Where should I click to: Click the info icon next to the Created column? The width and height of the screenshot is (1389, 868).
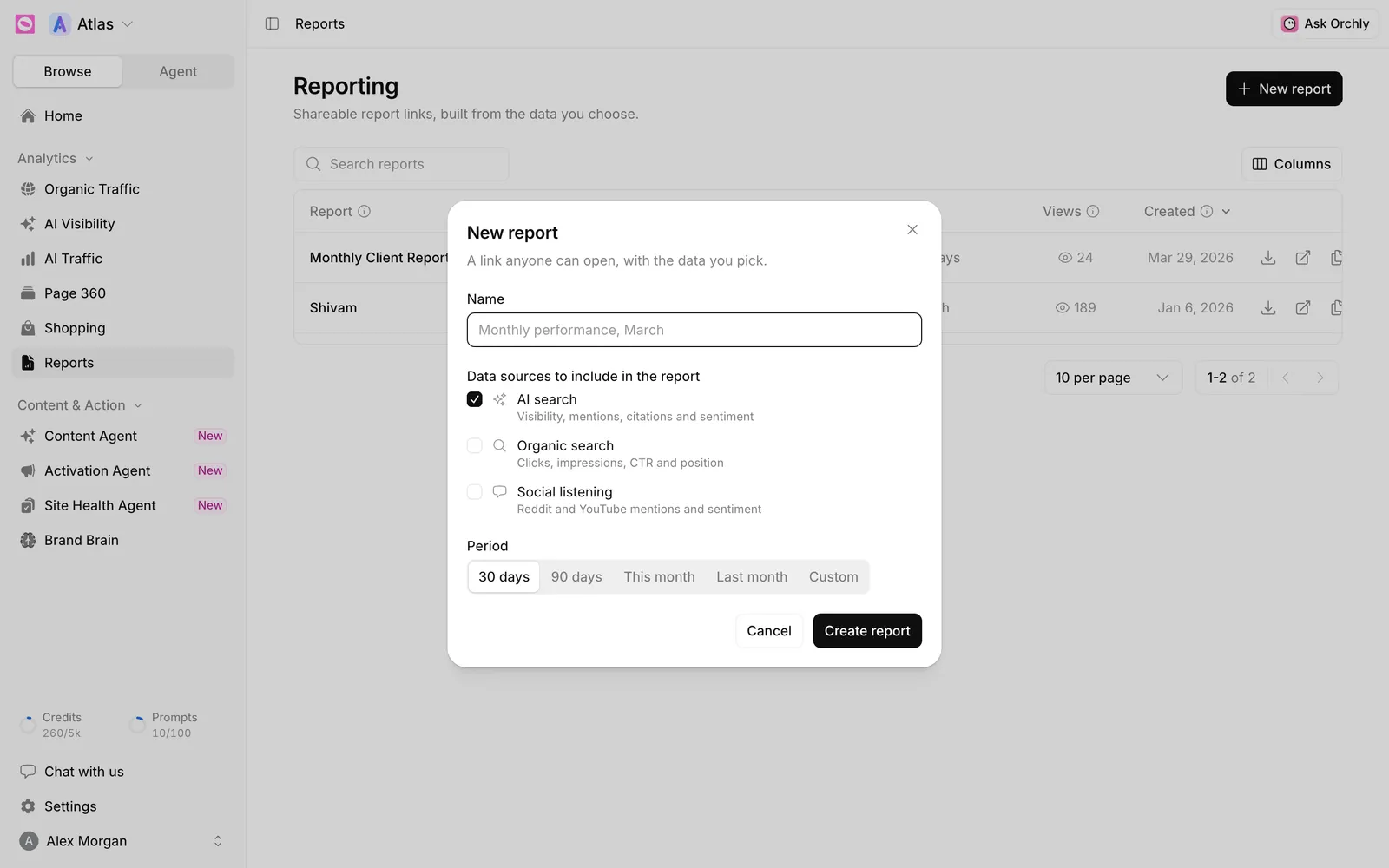[x=1207, y=211]
